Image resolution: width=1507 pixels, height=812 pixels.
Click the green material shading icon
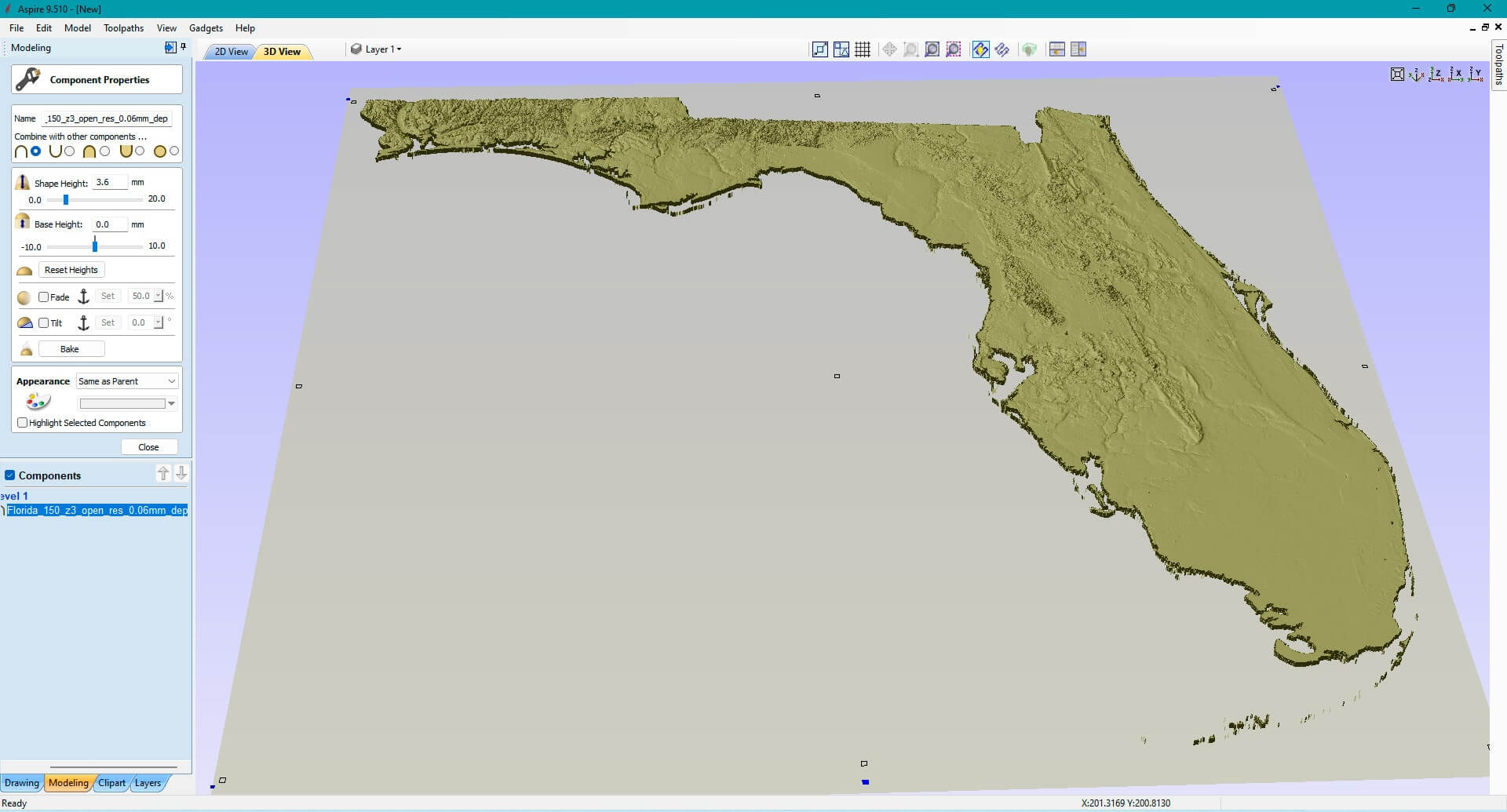pyautogui.click(x=1029, y=49)
